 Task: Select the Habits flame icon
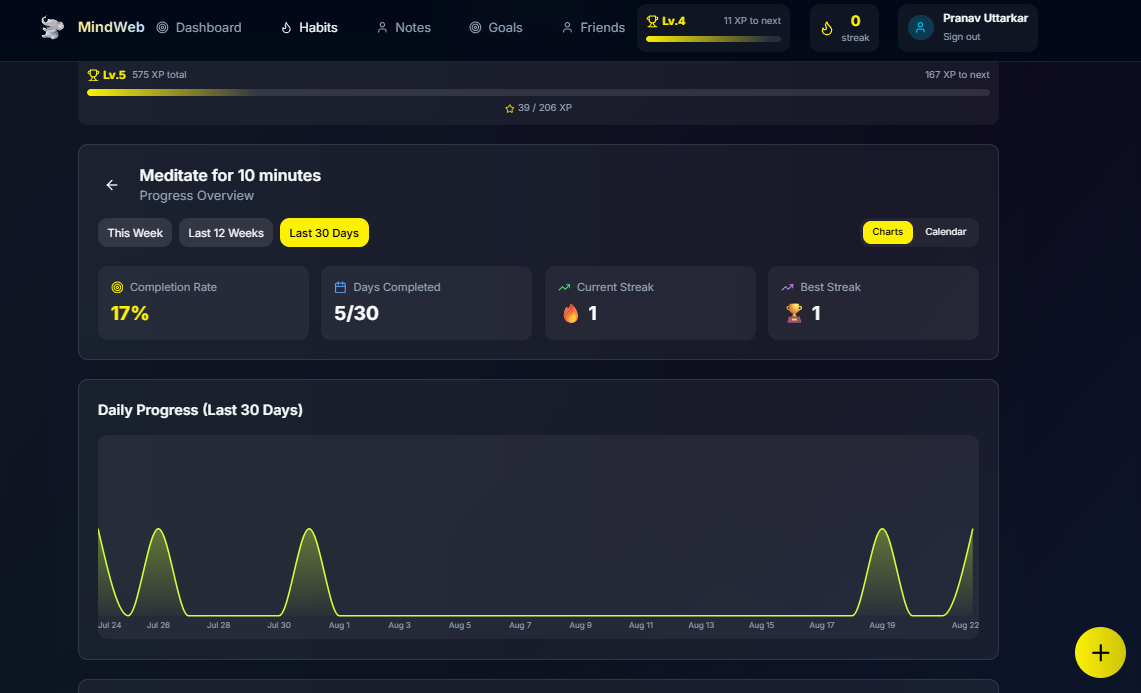(285, 27)
